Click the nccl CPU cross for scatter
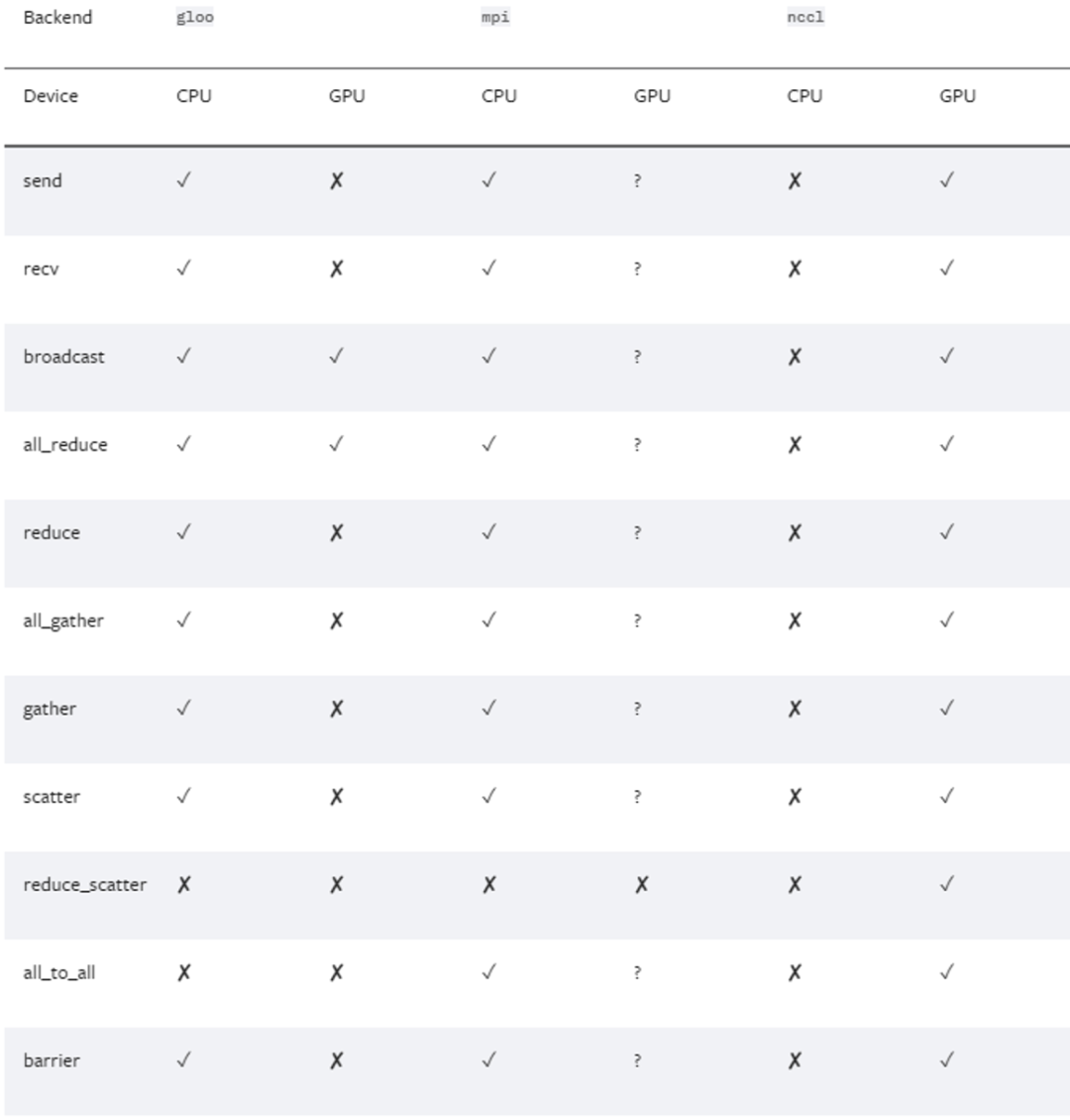This screenshot has height=1120, width=1070. pyautogui.click(x=795, y=797)
